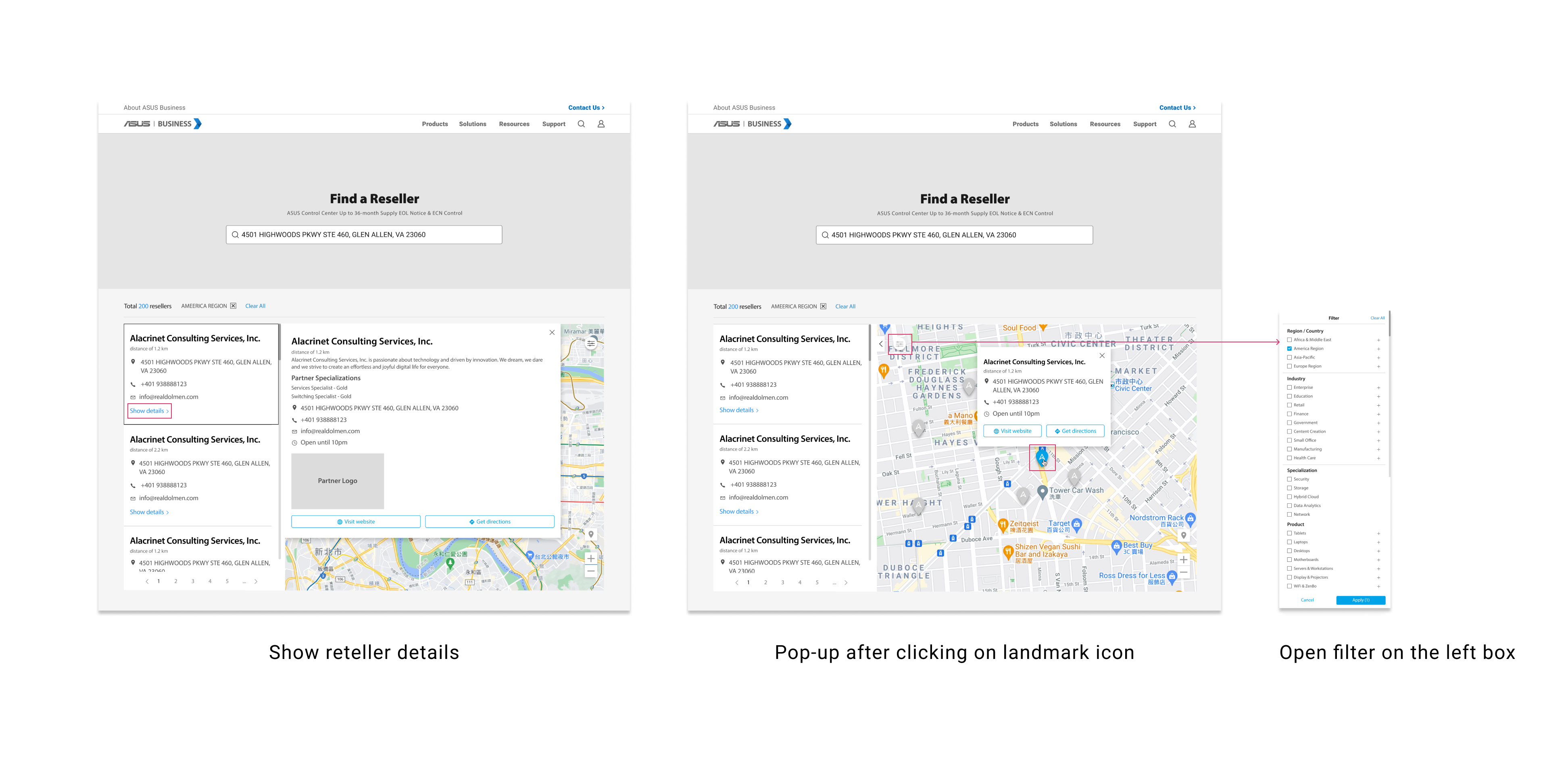
Task: Click Cancel in the Filter panel
Action: point(1307,600)
